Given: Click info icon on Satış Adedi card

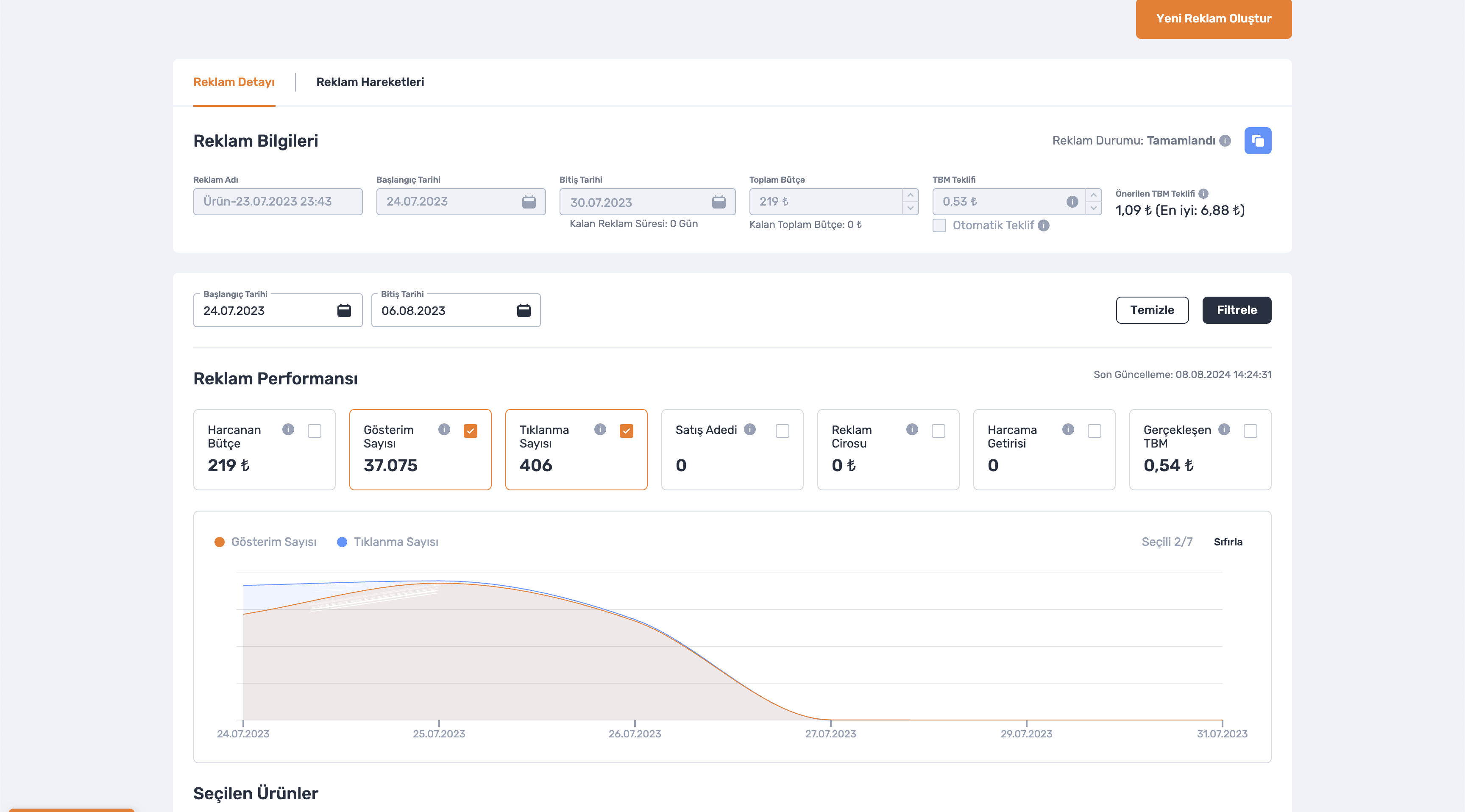Looking at the screenshot, I should pos(750,429).
